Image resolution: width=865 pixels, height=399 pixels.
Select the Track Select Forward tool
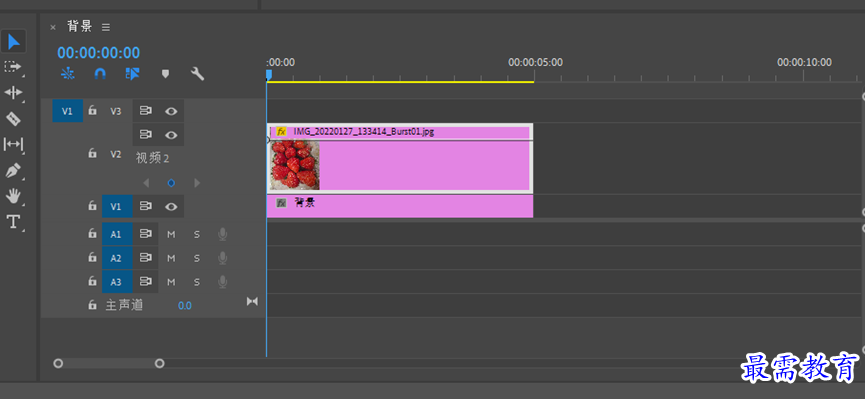tap(12, 66)
